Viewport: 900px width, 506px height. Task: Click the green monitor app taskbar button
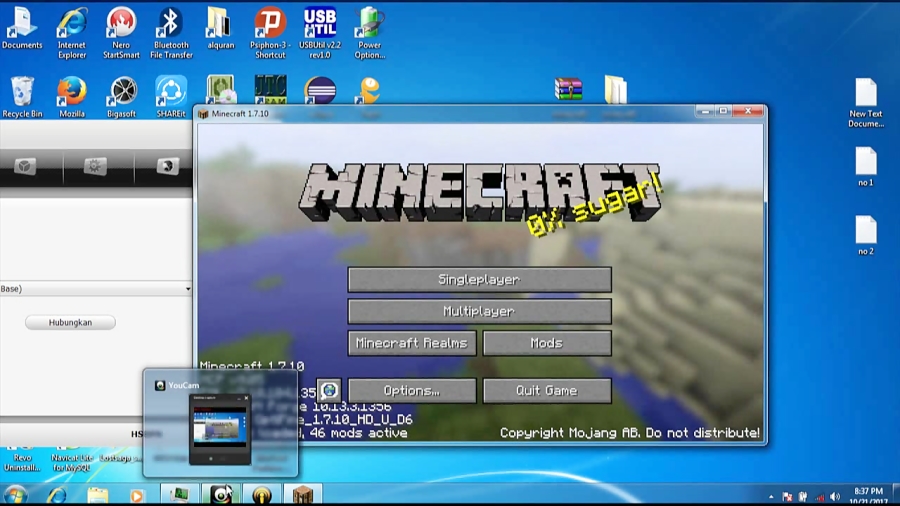[x=180, y=494]
